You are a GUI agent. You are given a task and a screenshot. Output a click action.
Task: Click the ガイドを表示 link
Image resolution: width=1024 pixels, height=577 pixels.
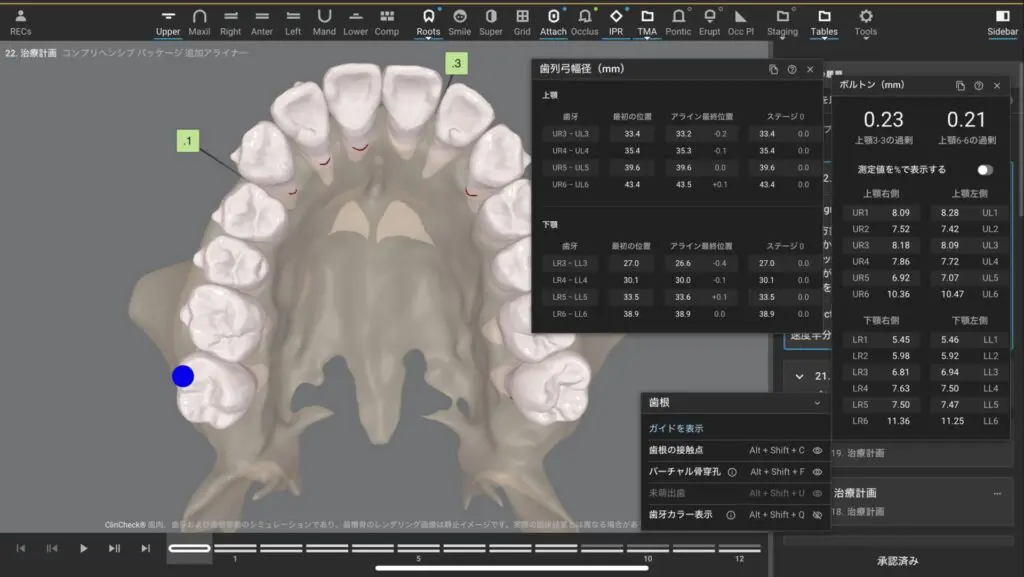[676, 428]
